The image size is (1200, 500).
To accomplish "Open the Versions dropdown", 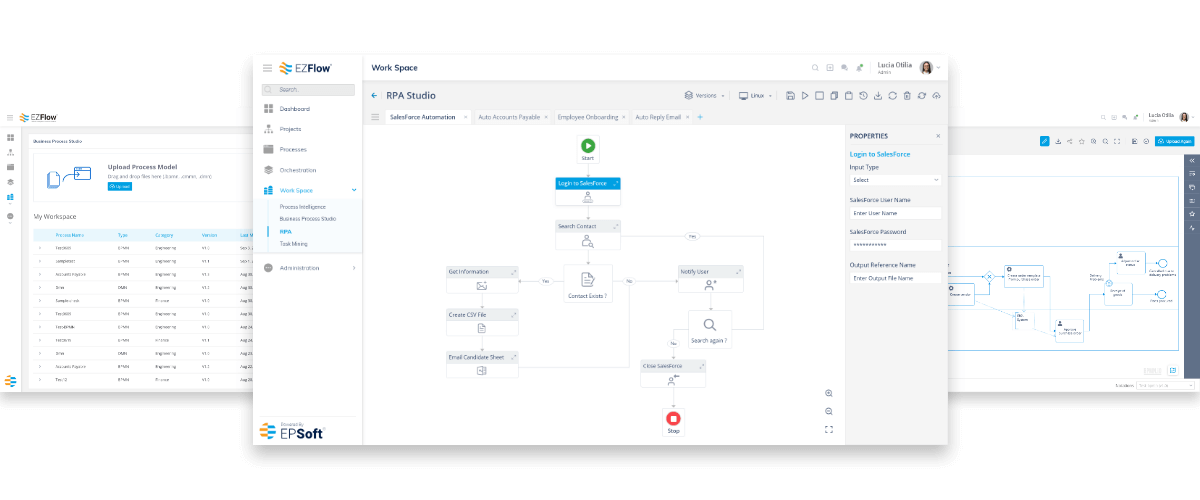I will [705, 96].
